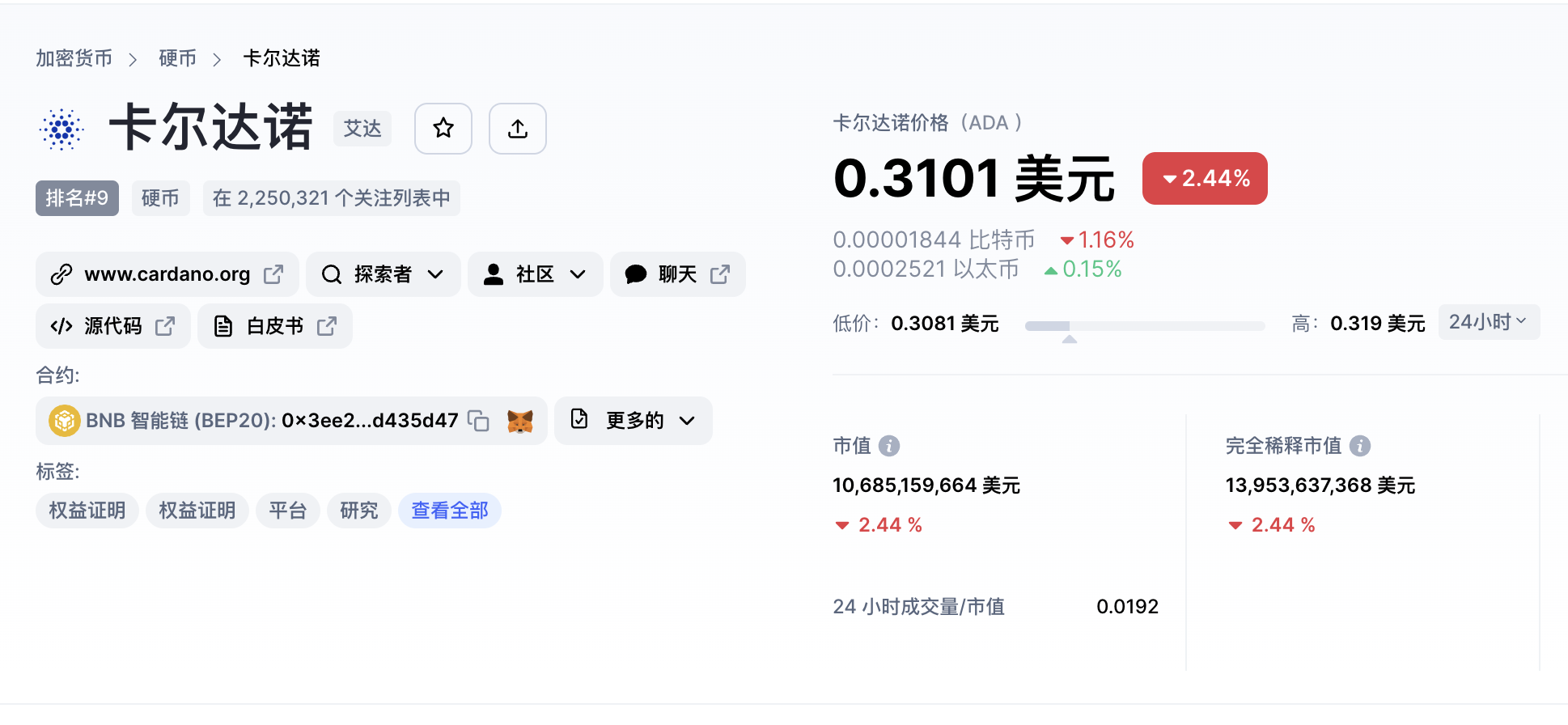Open the 源代码 source code link
This screenshot has width=1568, height=725.
(112, 326)
